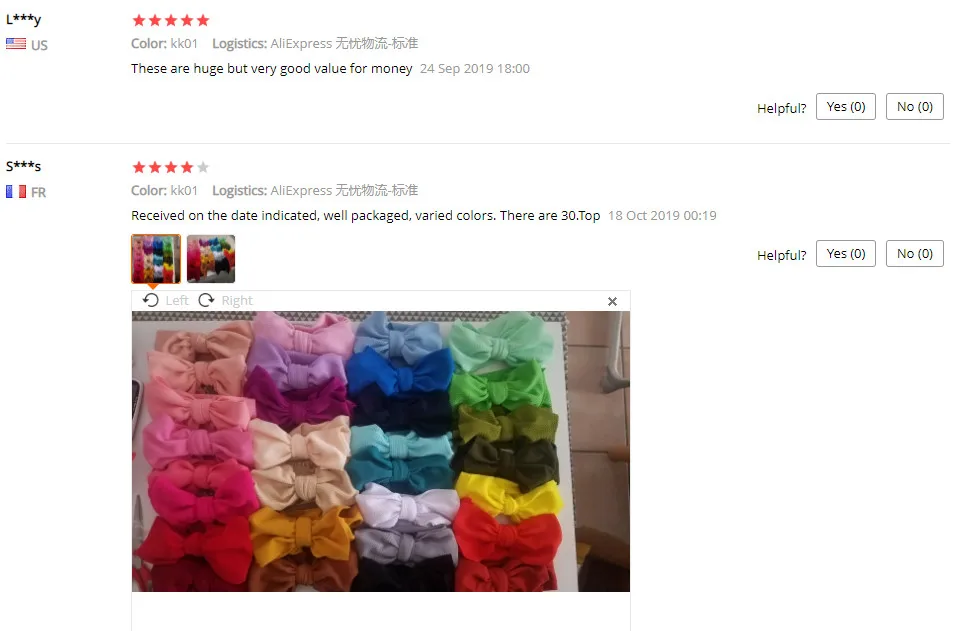Click the US flag icon
The image size is (957, 631).
pyautogui.click(x=16, y=44)
